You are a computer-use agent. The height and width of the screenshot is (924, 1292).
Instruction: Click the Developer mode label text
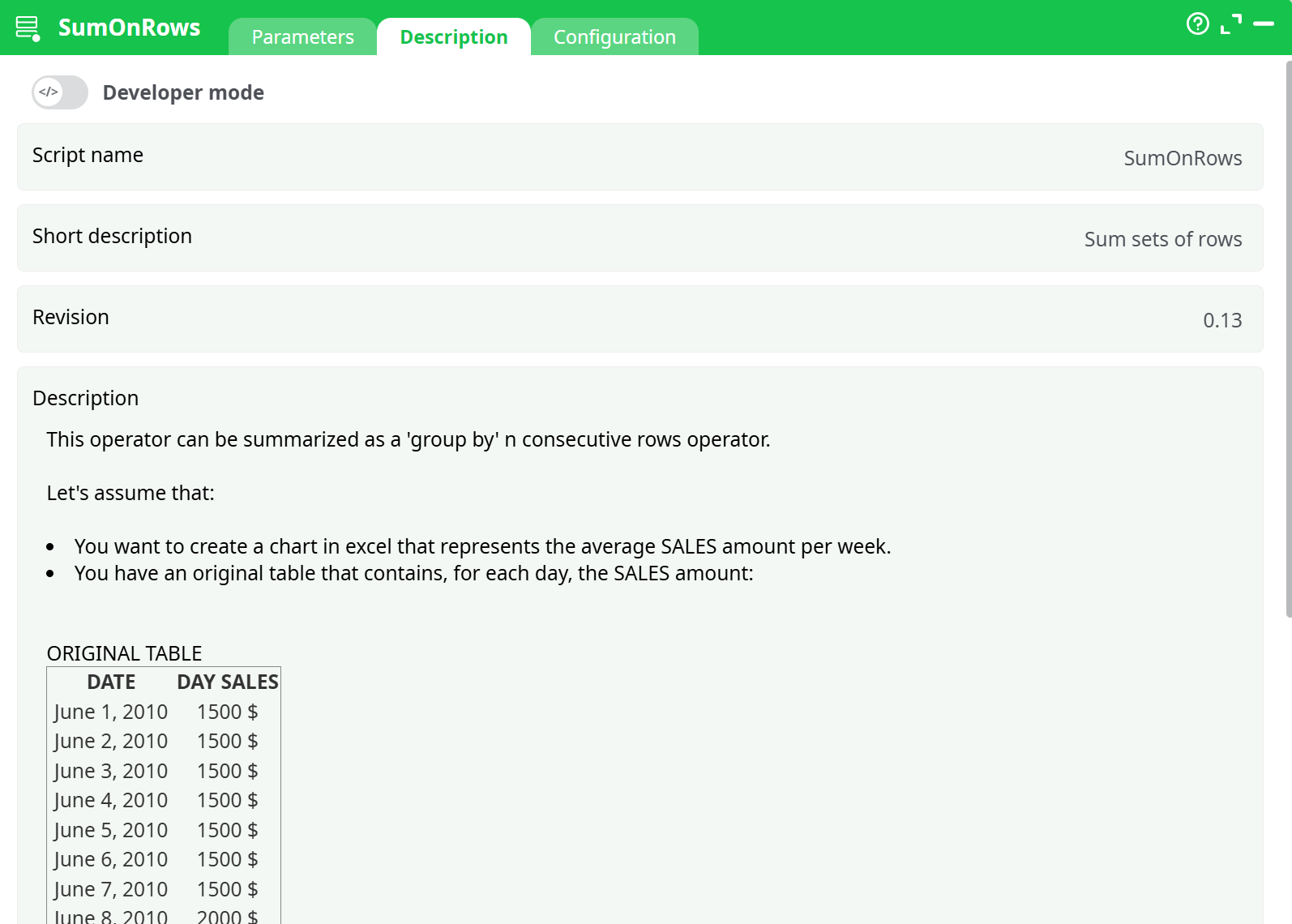point(183,92)
